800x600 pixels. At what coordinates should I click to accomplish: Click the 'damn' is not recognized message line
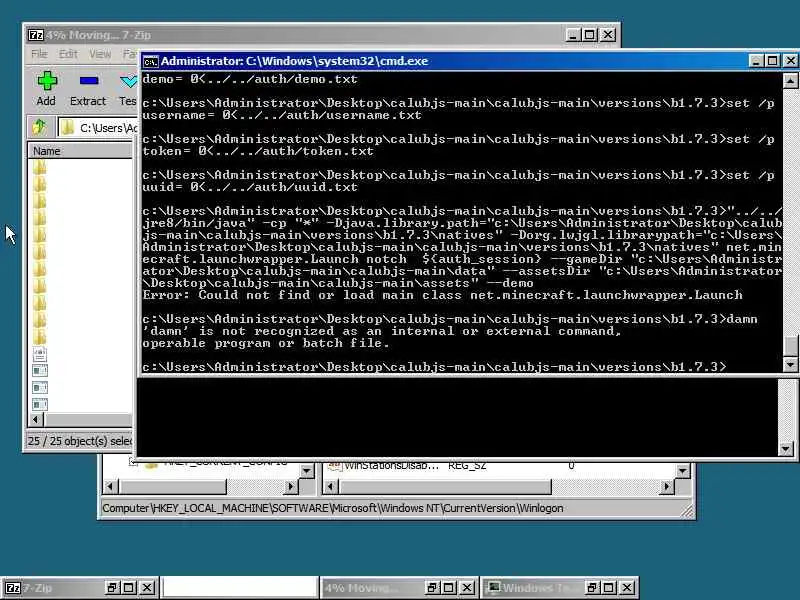click(382, 331)
